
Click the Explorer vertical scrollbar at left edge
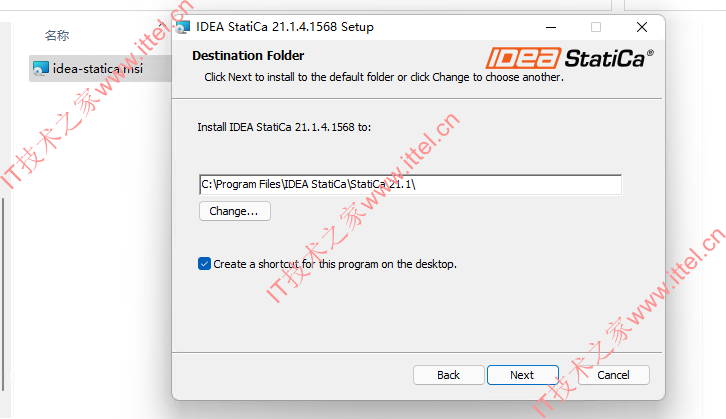pos(3,294)
